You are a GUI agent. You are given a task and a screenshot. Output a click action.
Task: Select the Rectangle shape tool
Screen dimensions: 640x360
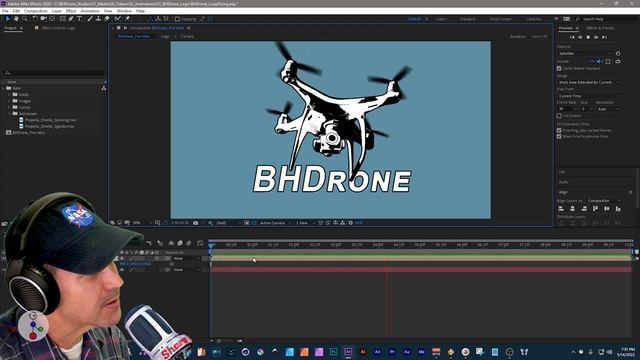[62, 19]
